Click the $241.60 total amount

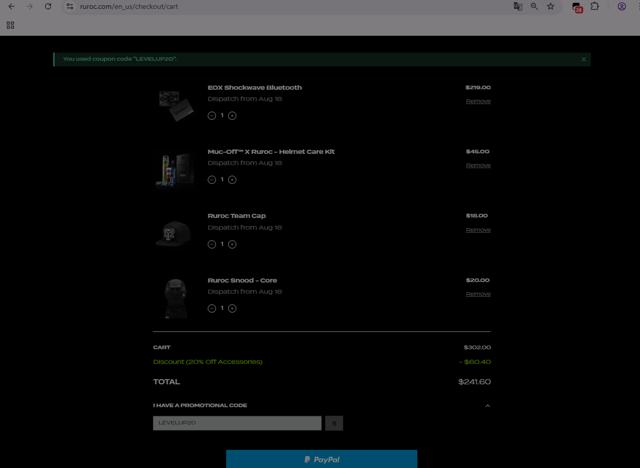click(x=474, y=382)
